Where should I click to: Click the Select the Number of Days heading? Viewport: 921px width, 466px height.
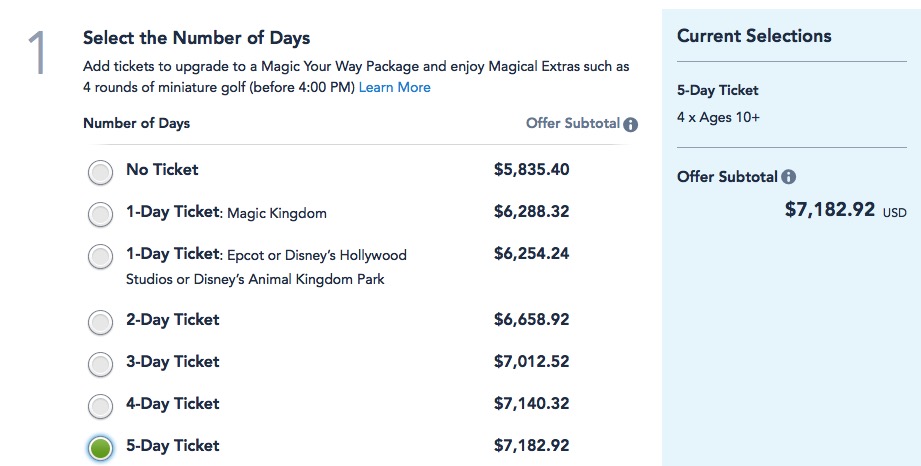tap(196, 39)
